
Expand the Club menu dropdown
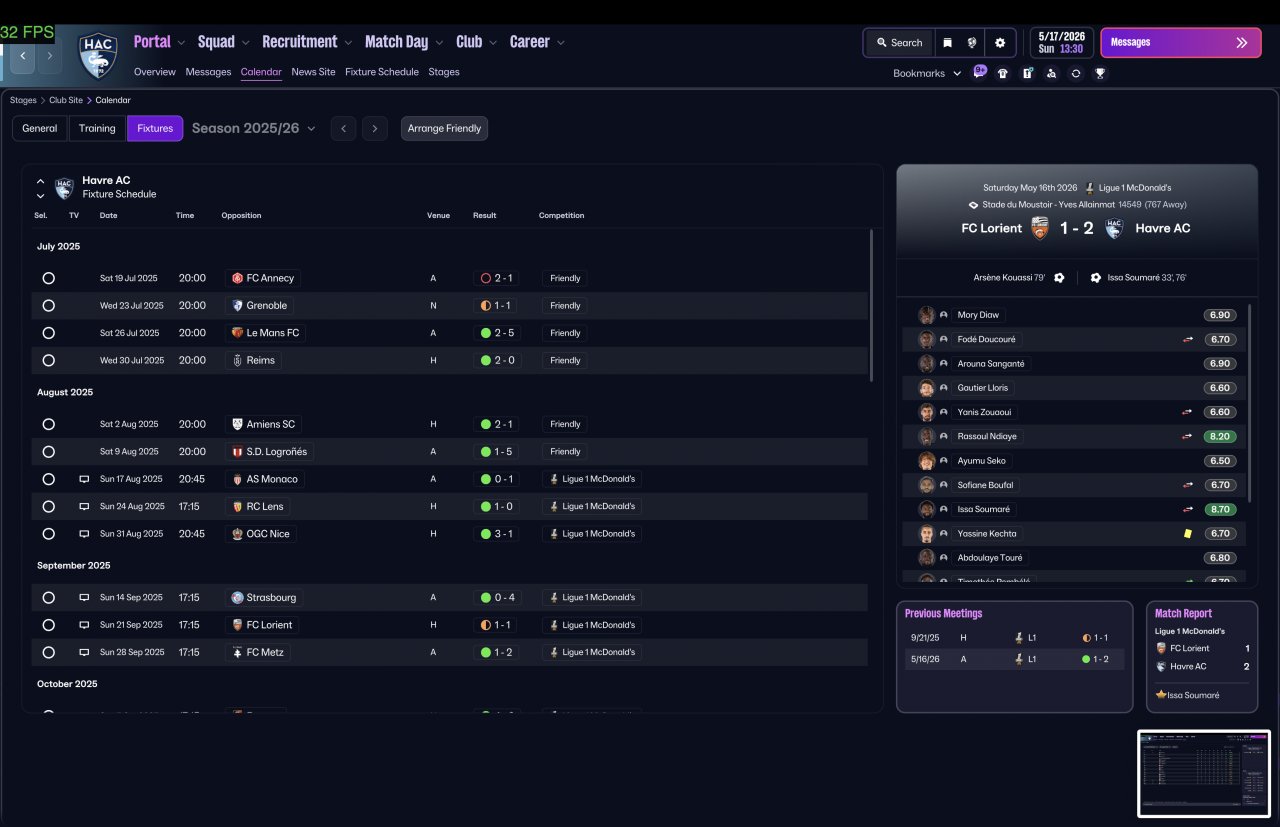click(x=493, y=42)
